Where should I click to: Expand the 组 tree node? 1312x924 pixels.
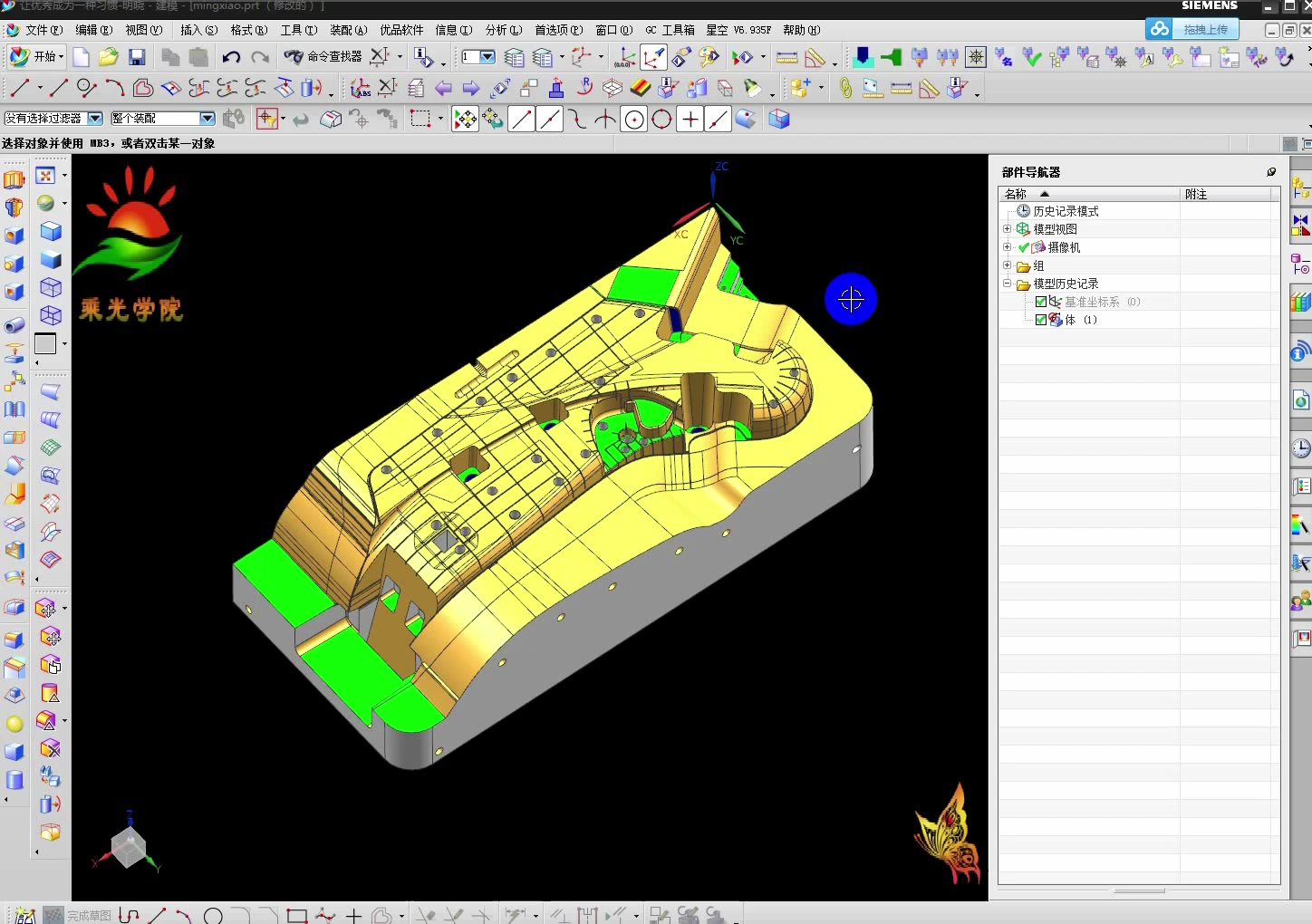1007,265
